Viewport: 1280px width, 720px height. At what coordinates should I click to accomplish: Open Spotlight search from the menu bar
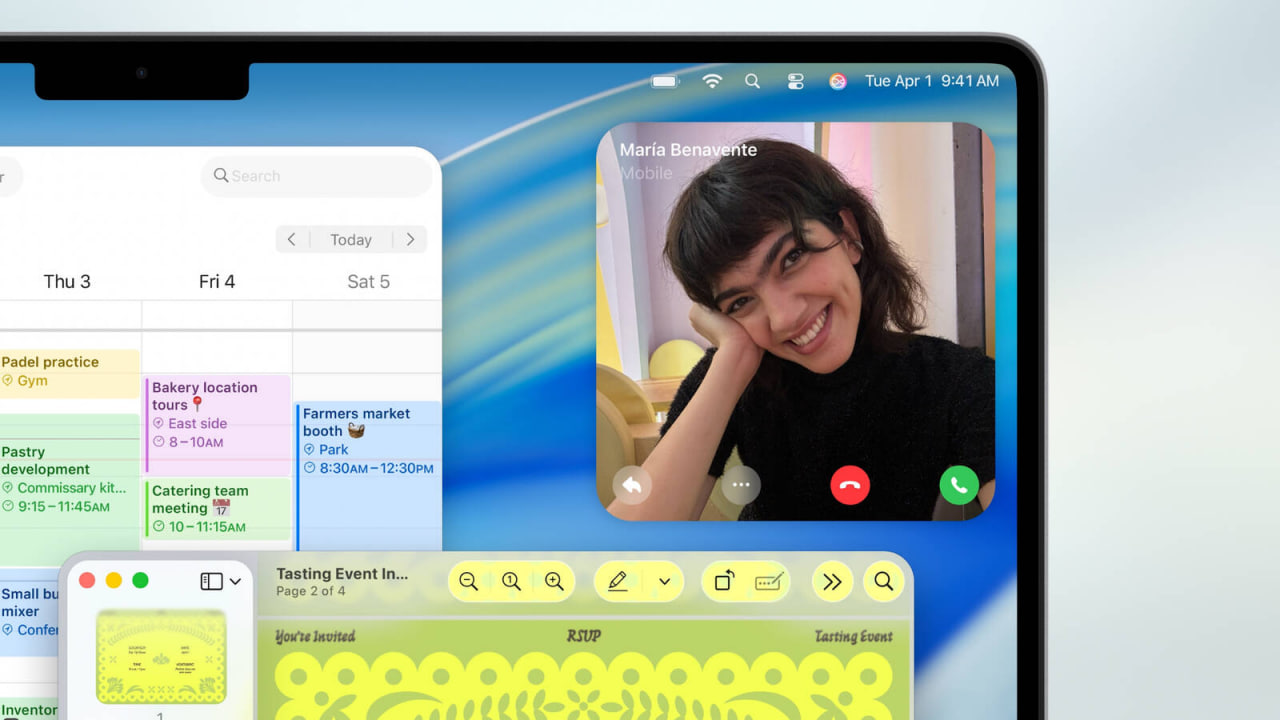752,81
